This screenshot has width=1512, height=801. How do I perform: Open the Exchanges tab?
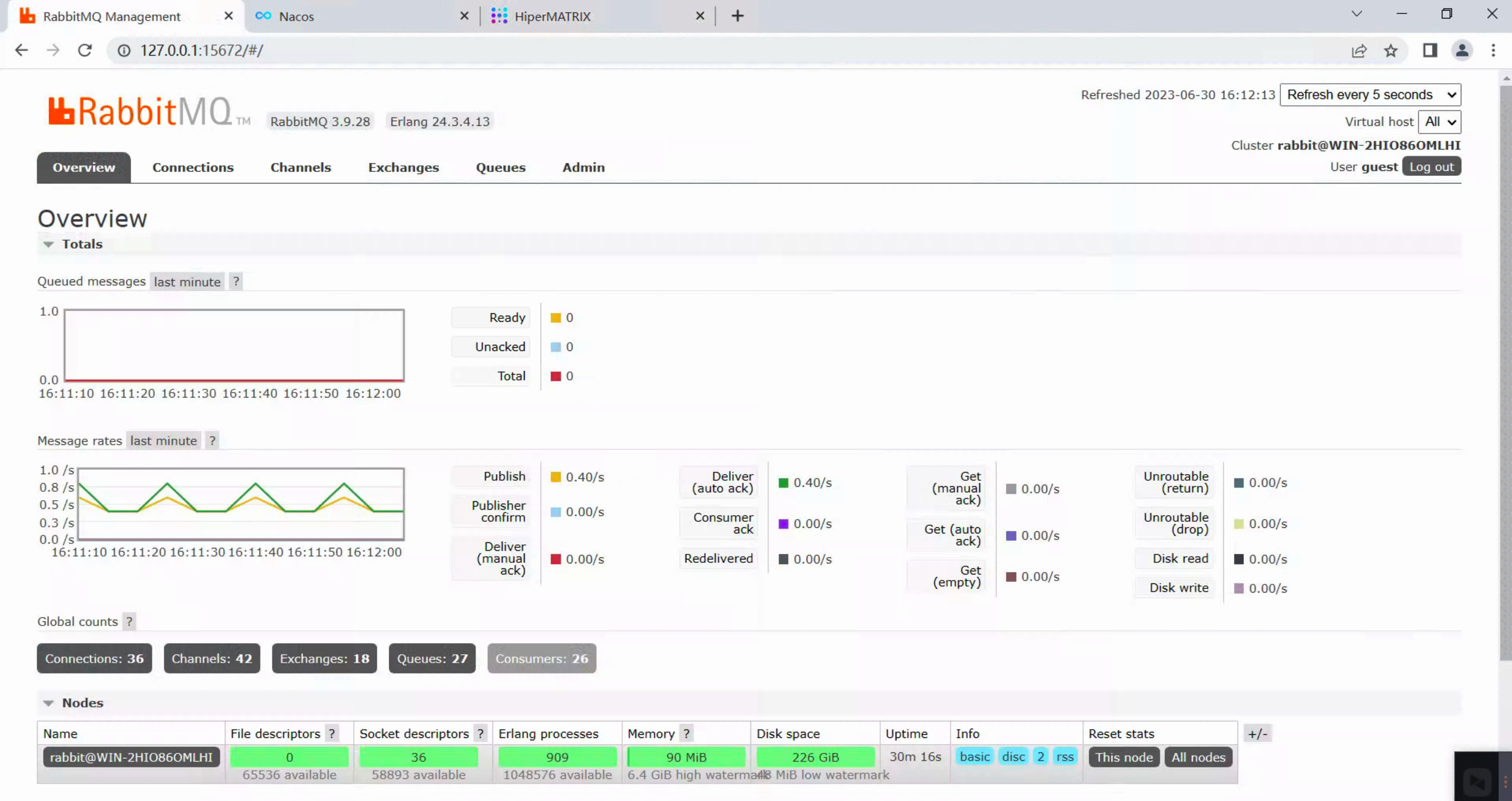coord(403,167)
